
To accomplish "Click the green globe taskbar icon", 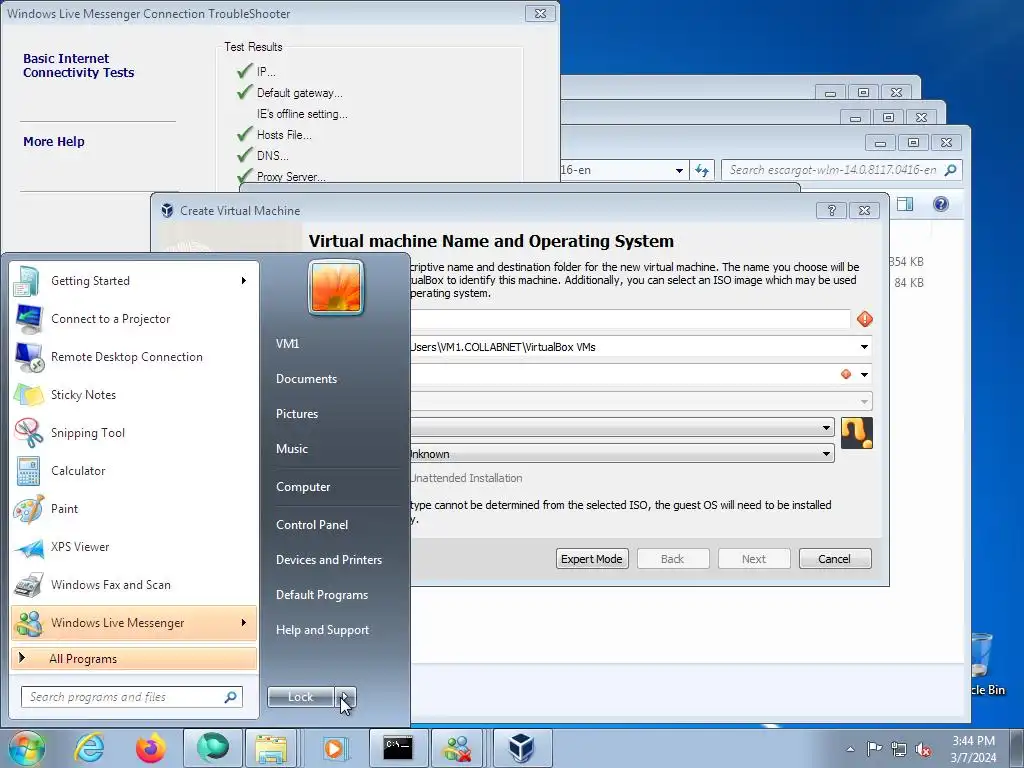I will coord(213,748).
